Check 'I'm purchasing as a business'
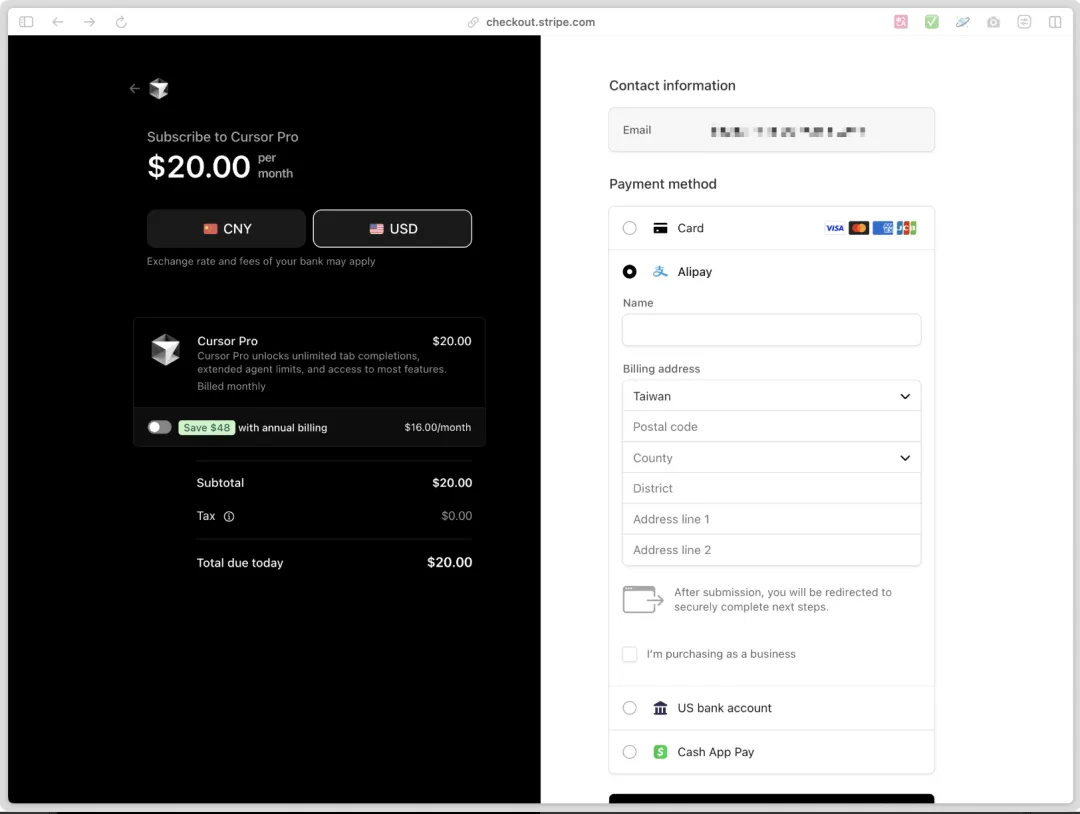The width and height of the screenshot is (1080, 814). 630,654
